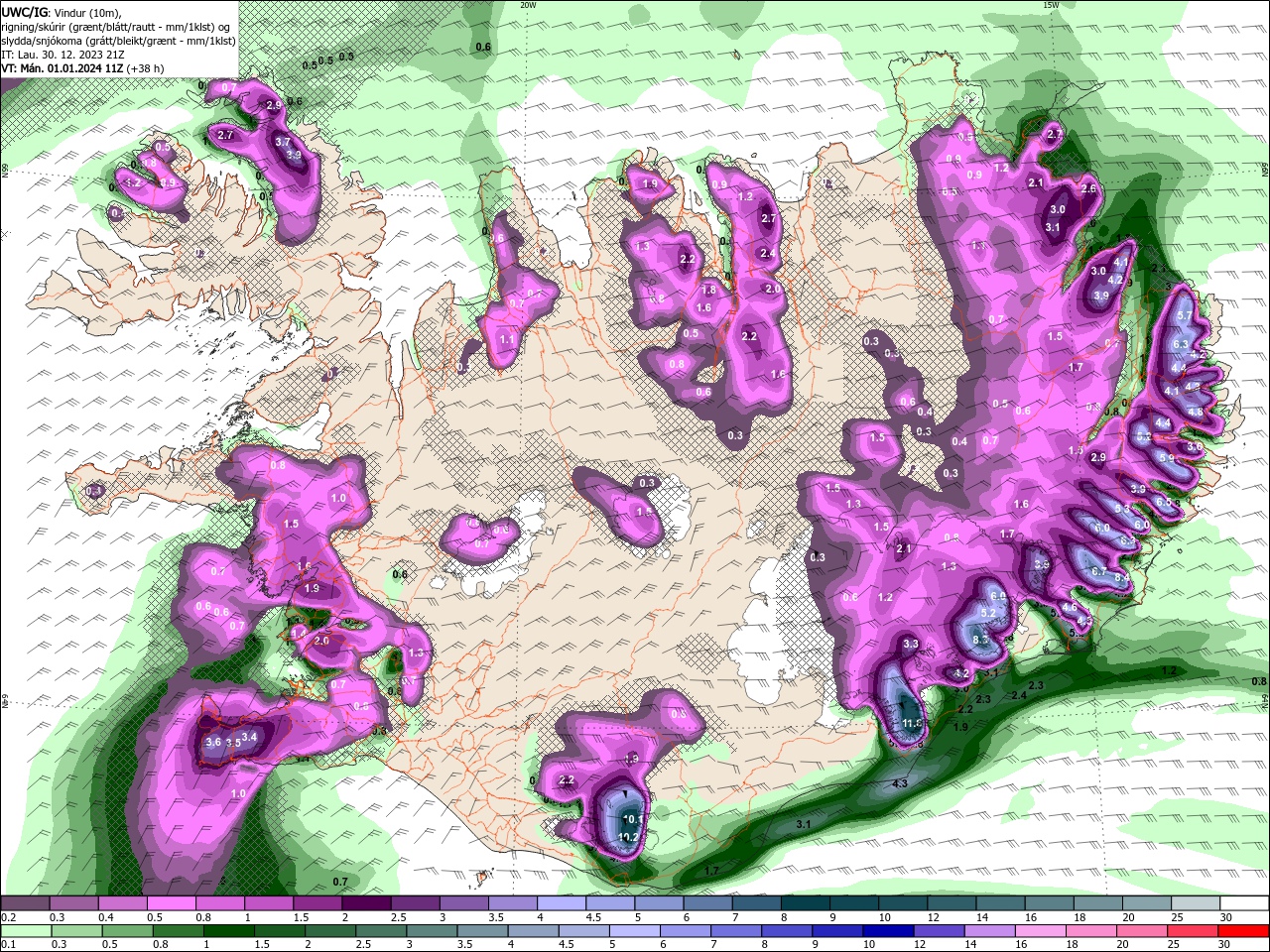This screenshot has height=952, width=1270.
Task: Click the lavender 4 swatch in snow legend
Action: [562, 903]
